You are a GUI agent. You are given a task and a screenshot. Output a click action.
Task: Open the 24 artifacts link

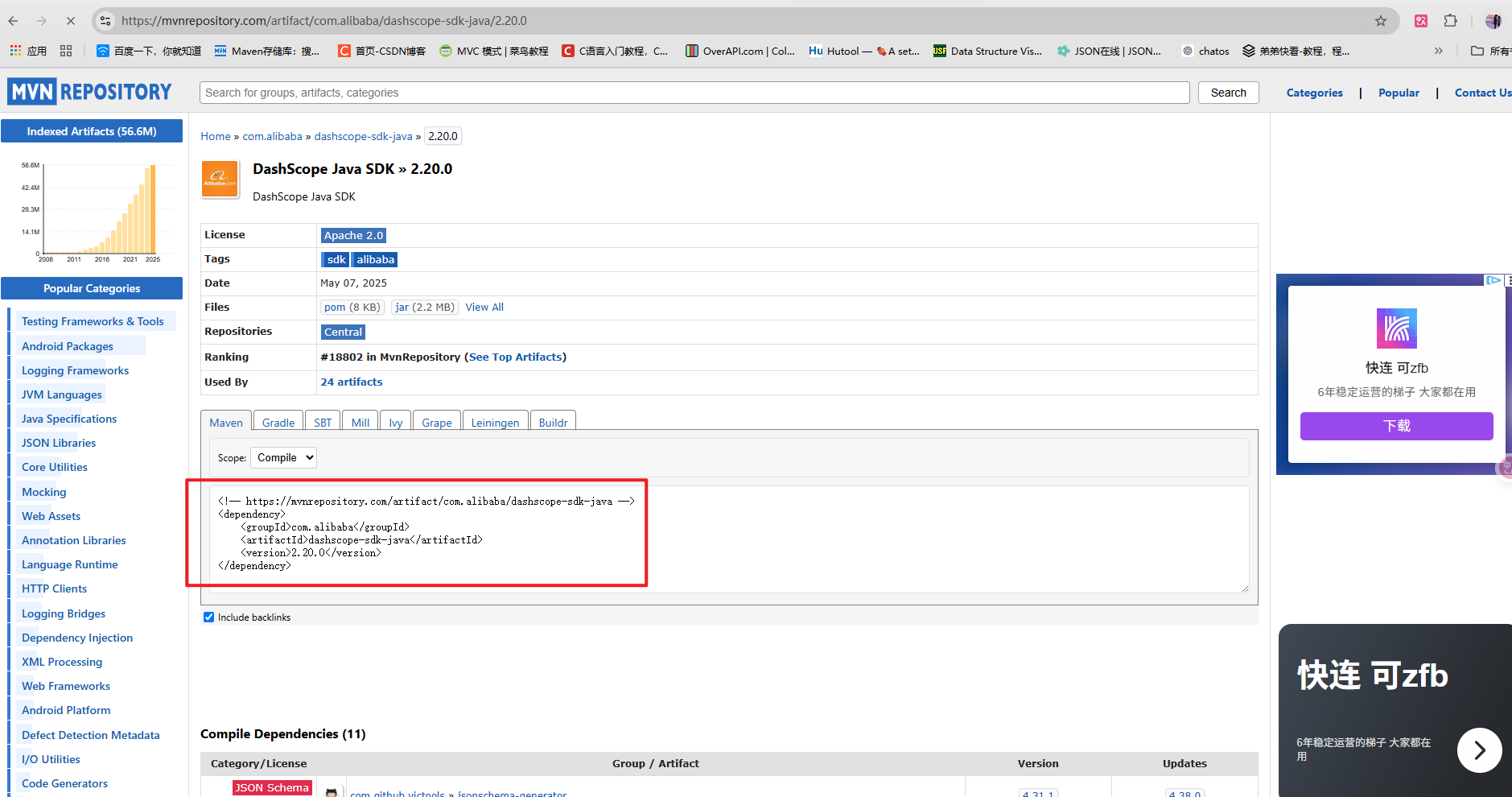(x=352, y=382)
